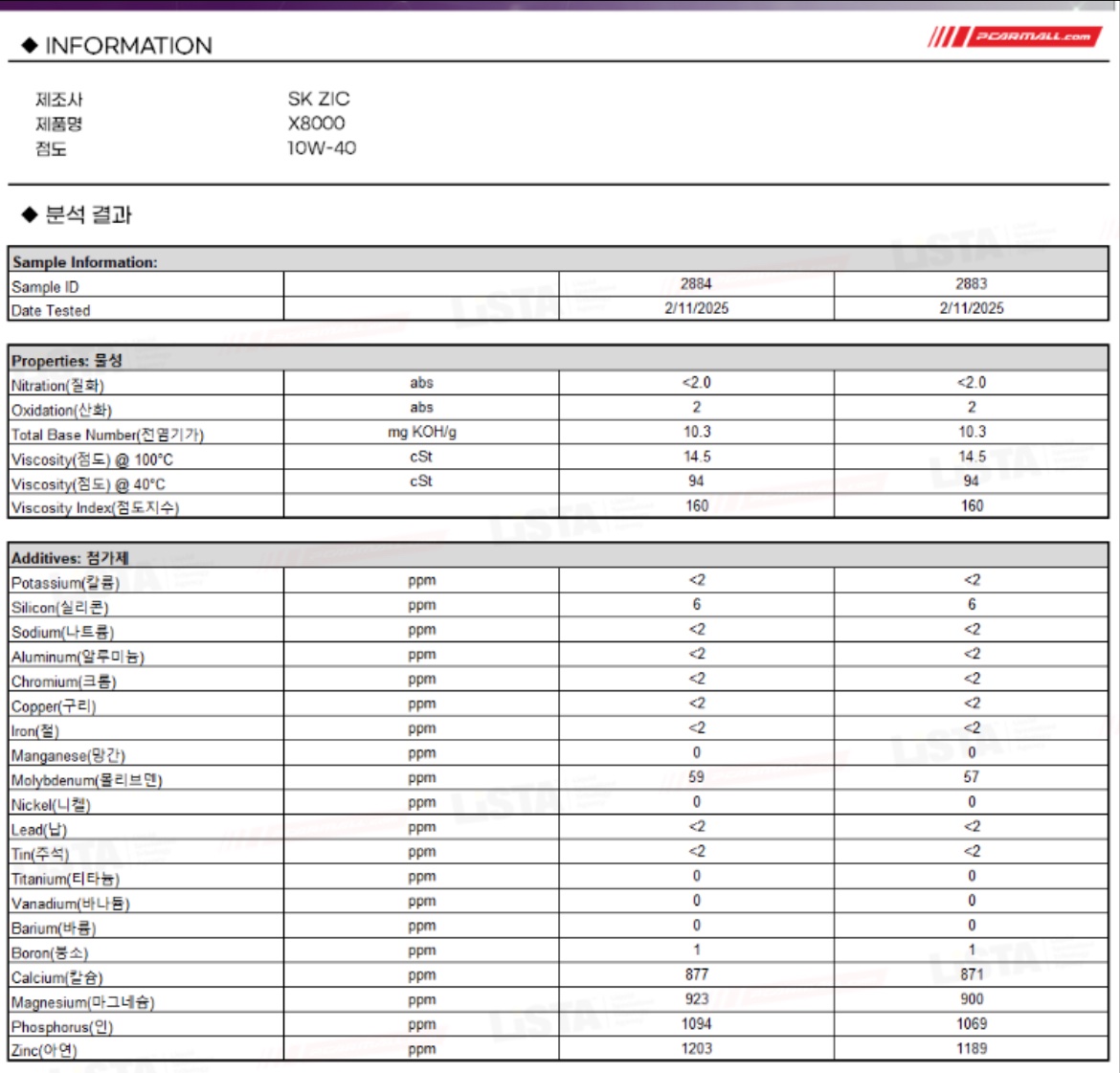1120x1073 pixels.
Task: Select Viscosity Index 160 for sample 2883
Action: (972, 505)
